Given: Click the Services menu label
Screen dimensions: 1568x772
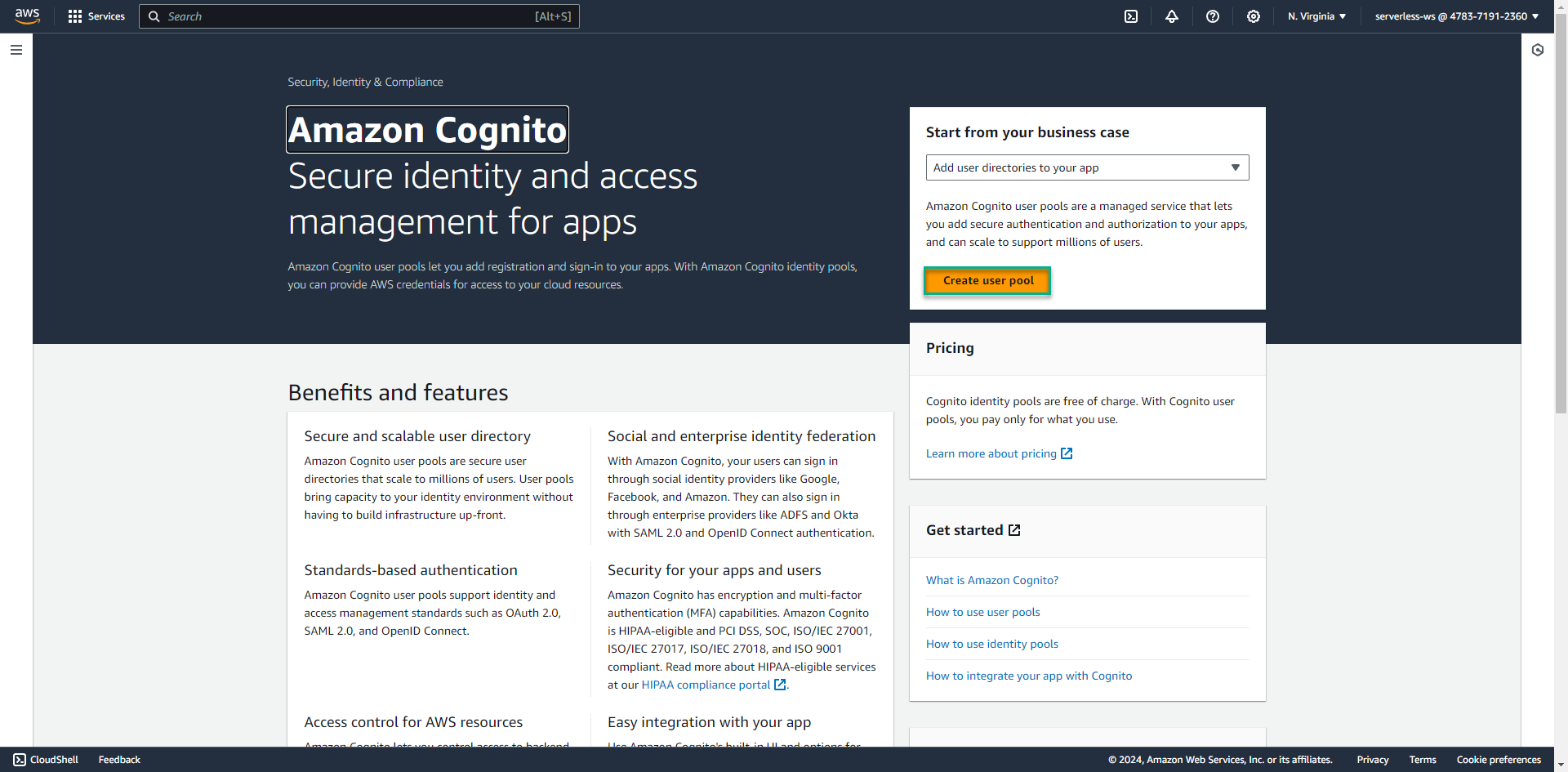Looking at the screenshot, I should 106,16.
